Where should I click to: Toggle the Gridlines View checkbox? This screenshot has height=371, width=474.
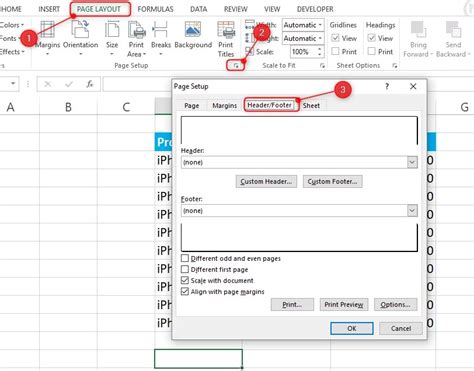point(335,38)
